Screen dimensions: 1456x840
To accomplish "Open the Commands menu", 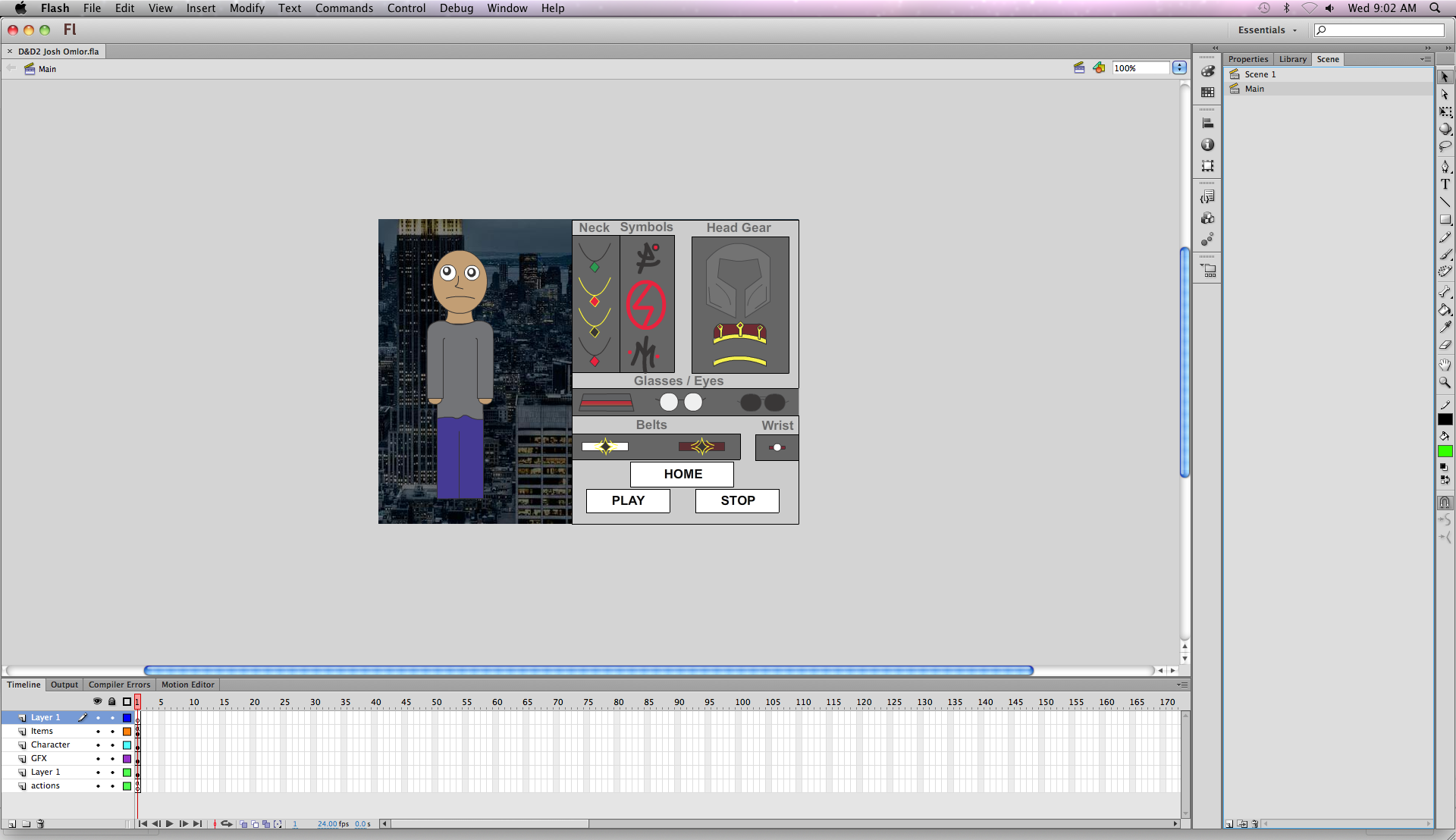I will point(344,8).
